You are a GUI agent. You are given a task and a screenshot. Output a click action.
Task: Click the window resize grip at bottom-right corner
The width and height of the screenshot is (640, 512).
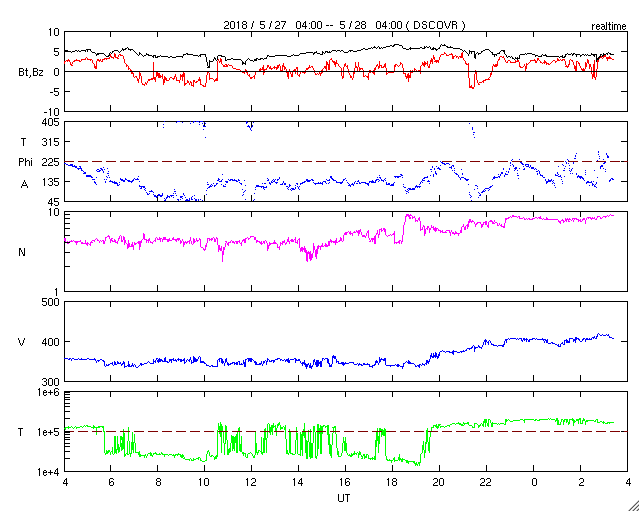point(634,507)
